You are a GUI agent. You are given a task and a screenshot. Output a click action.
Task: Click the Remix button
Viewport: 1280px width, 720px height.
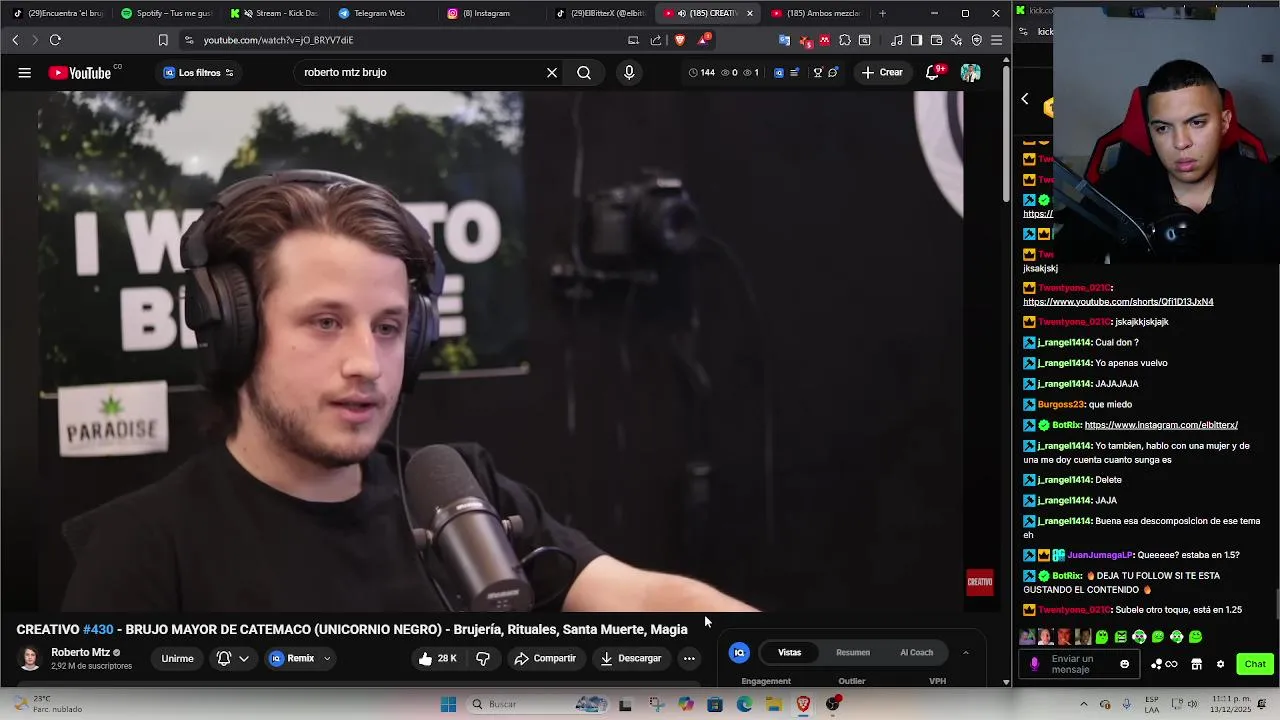(292, 658)
